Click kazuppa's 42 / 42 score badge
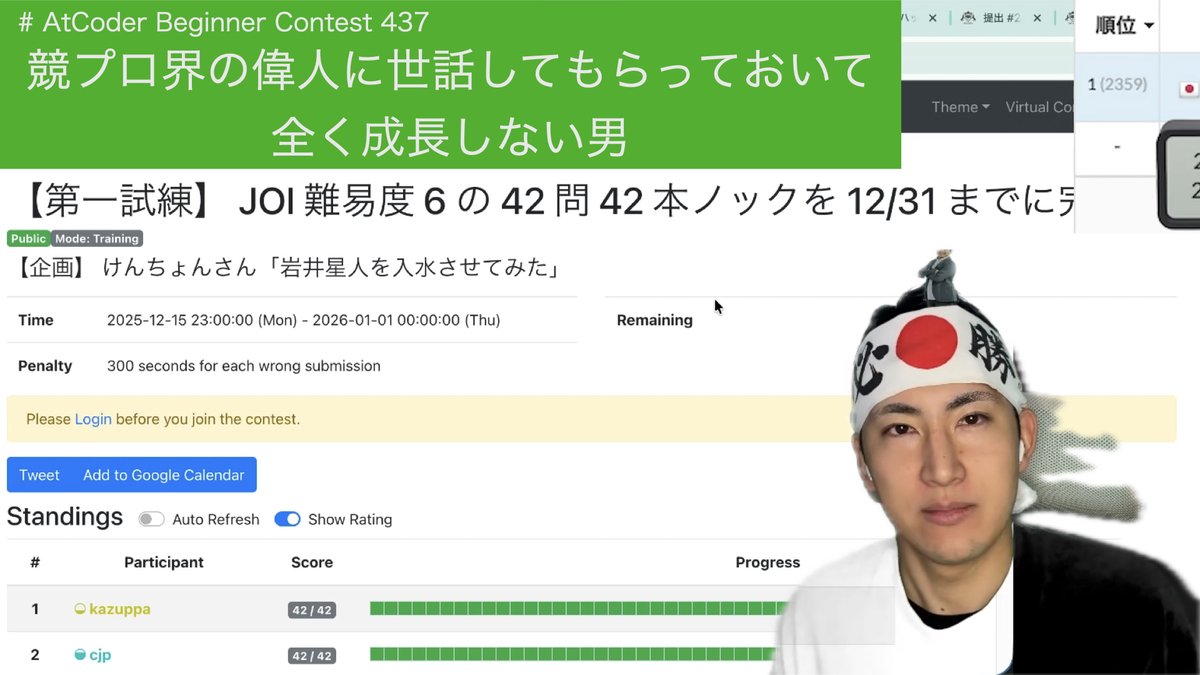 click(x=312, y=610)
